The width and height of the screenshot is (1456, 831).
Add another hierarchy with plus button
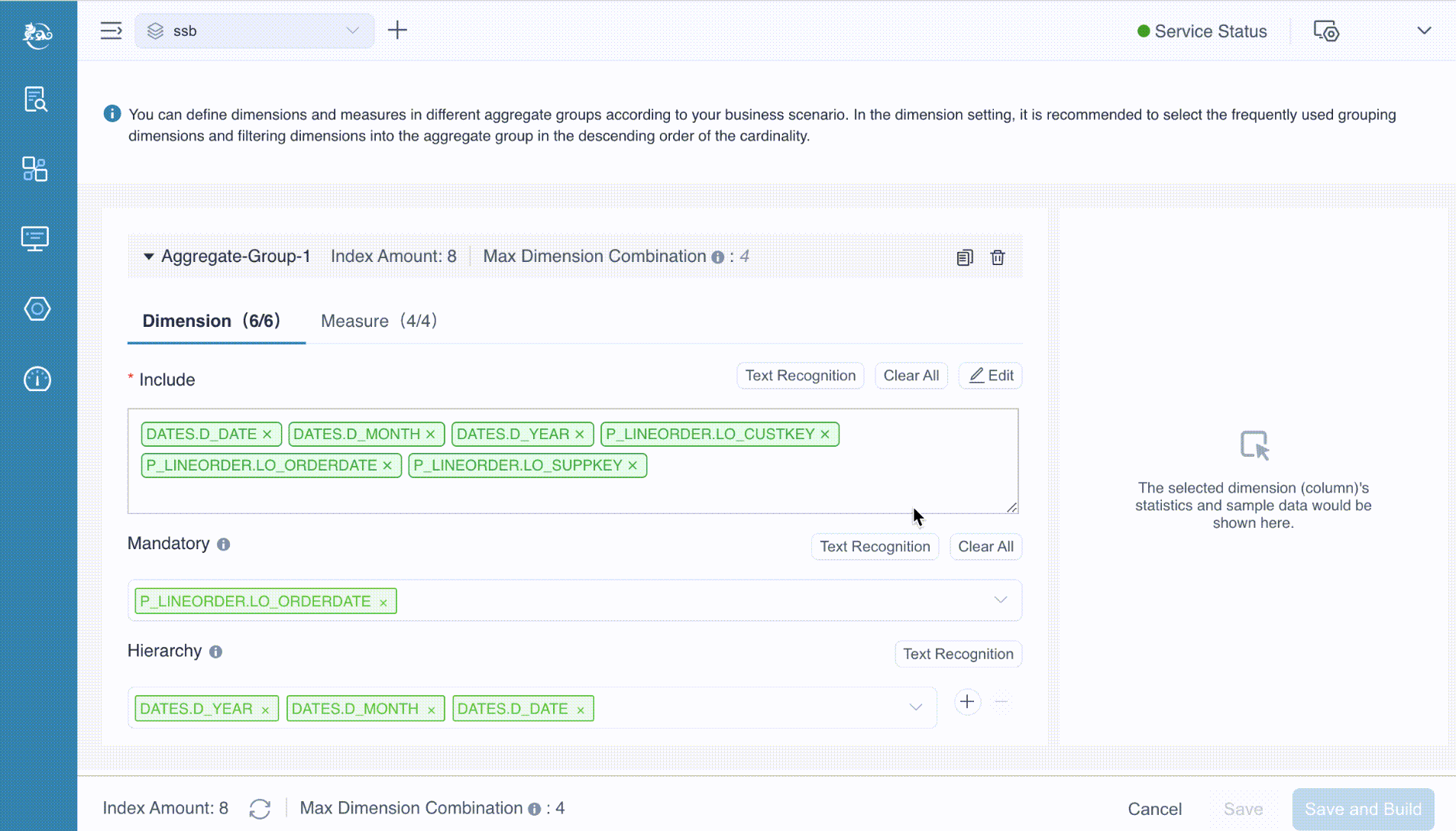tap(967, 702)
